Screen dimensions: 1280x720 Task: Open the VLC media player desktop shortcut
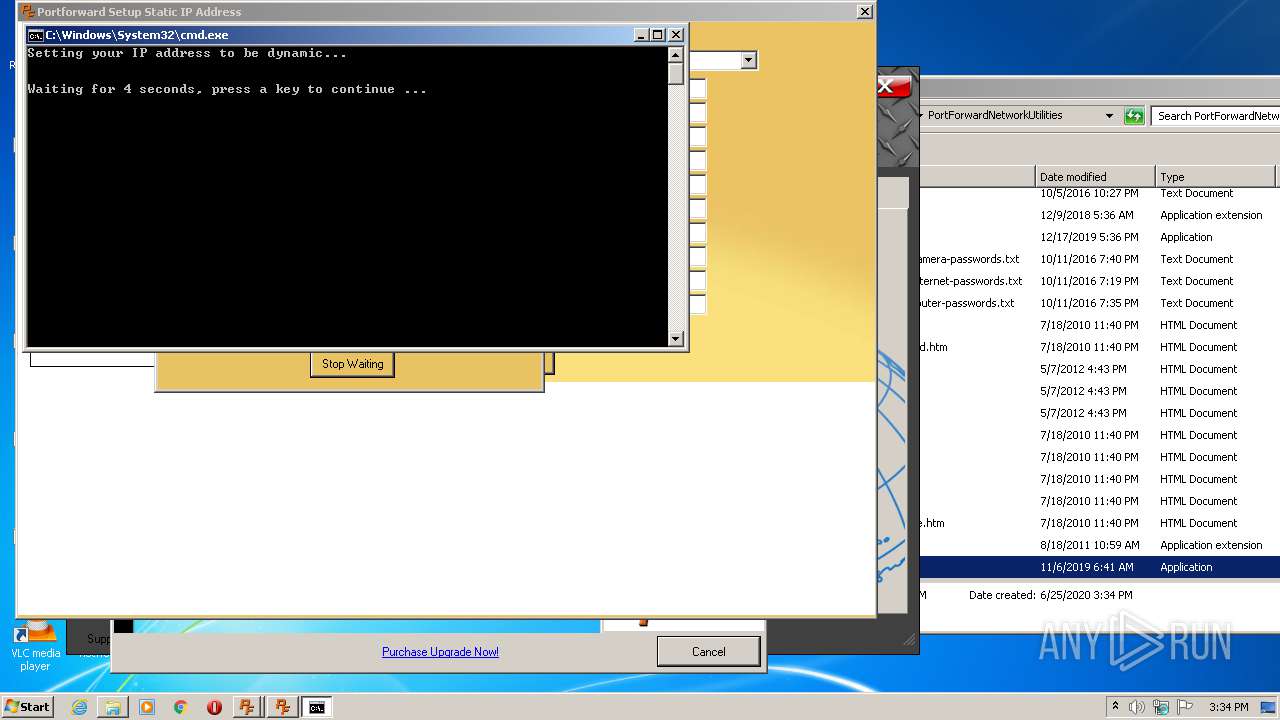point(35,645)
